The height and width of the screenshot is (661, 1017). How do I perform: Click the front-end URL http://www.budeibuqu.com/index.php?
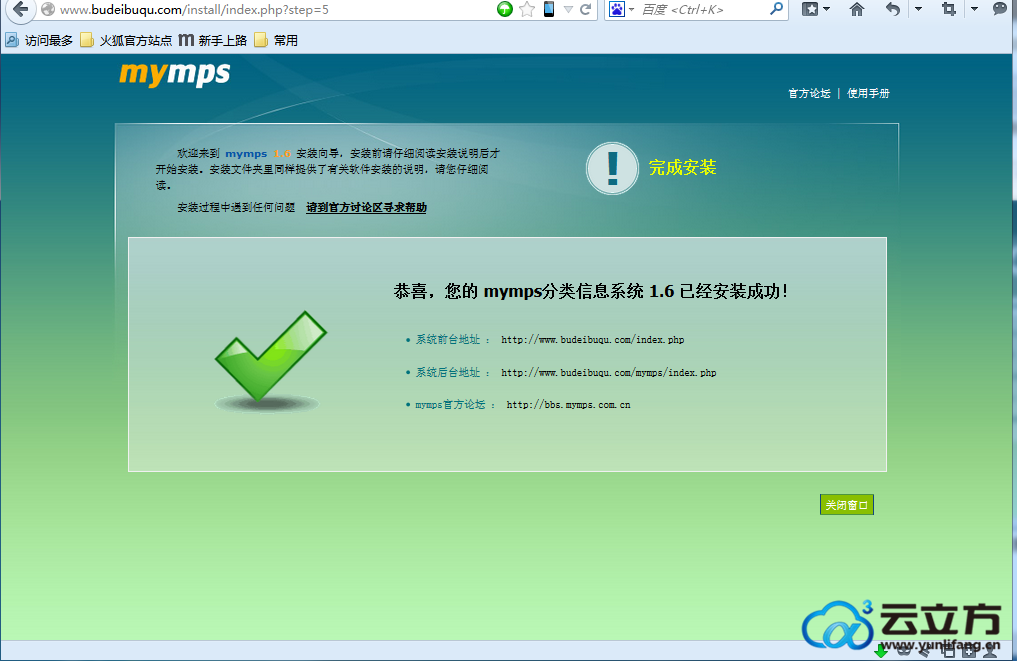(x=593, y=340)
